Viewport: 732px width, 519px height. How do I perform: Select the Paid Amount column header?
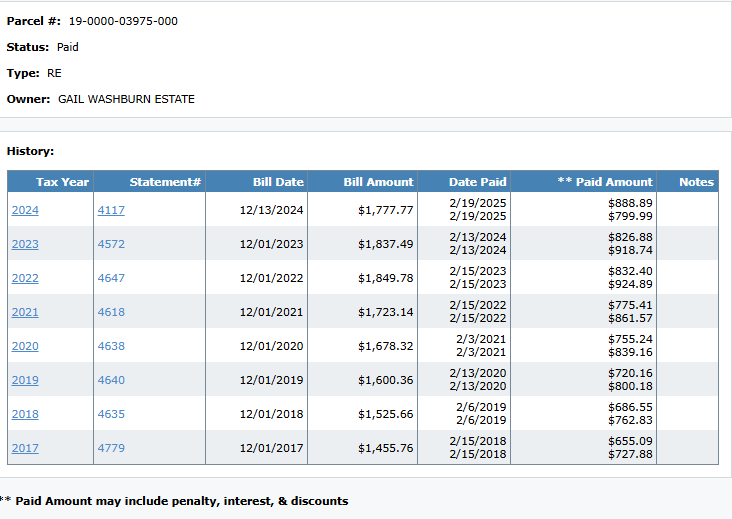point(604,182)
